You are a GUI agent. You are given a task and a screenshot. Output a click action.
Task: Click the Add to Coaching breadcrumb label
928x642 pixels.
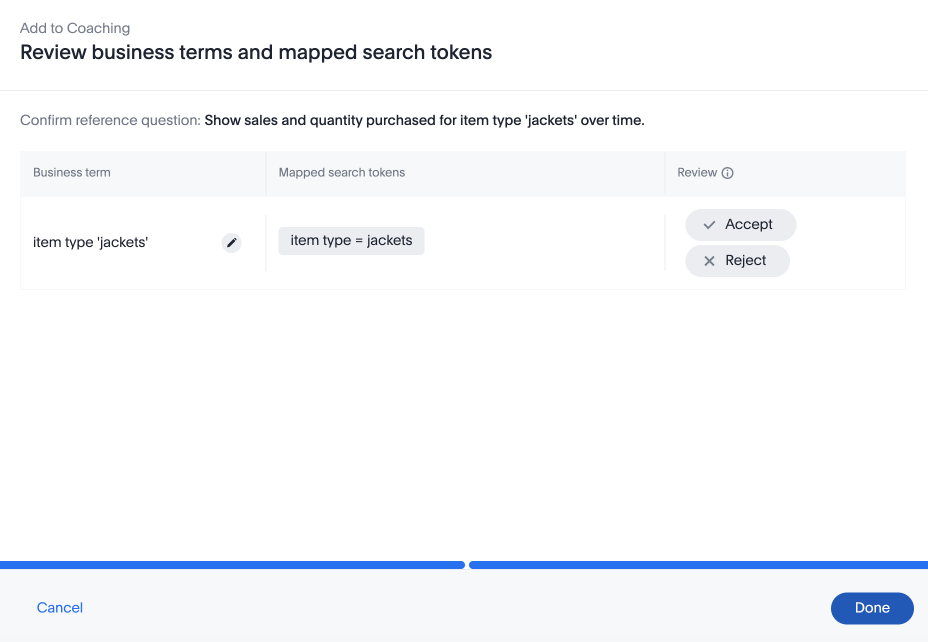[x=75, y=28]
